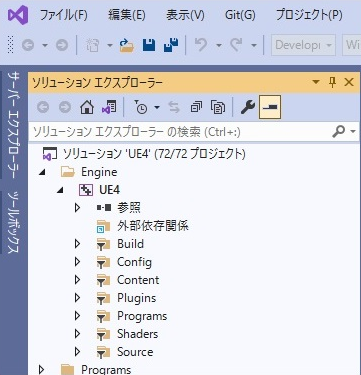This screenshot has width=361, height=375.
Task: Select the UE4 project item
Action: (110, 190)
